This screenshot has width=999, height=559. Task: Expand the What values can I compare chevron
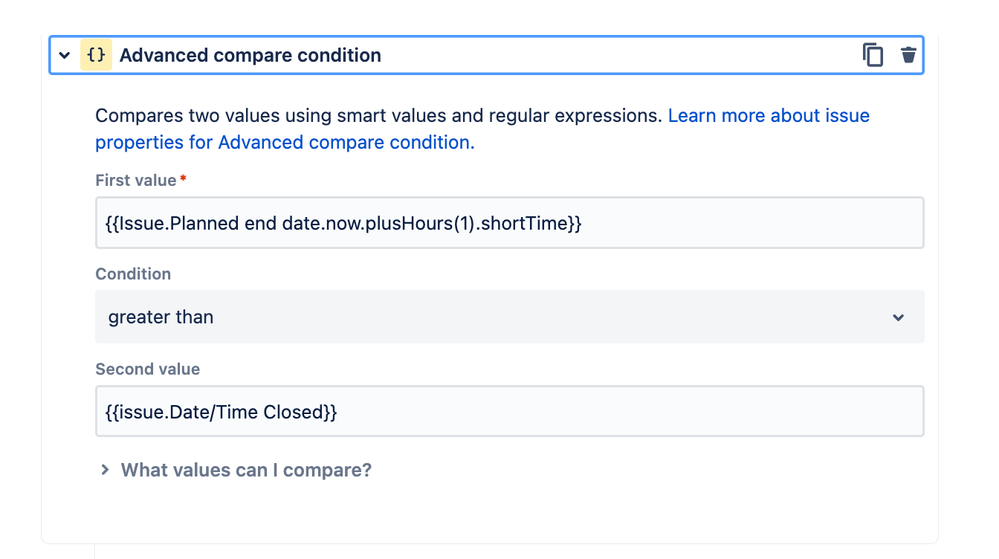[105, 470]
